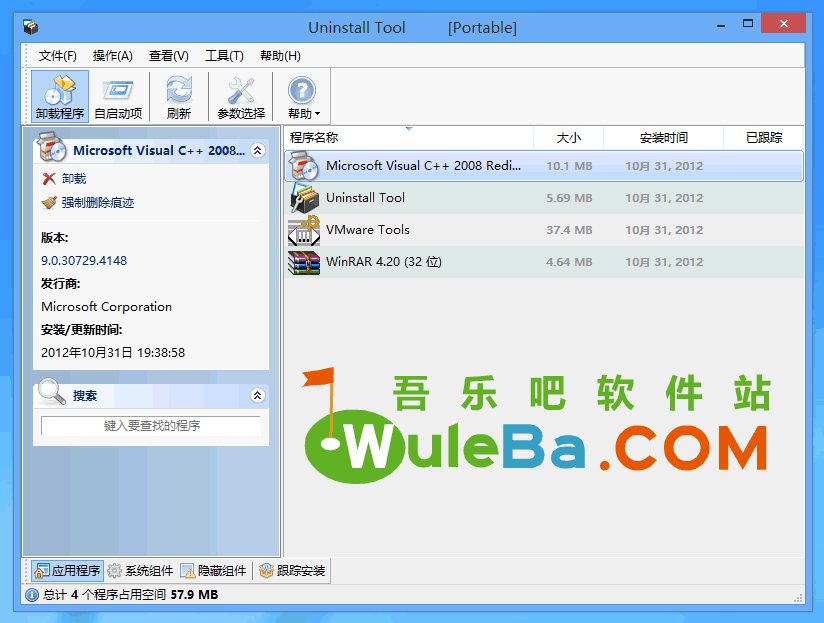The image size is (824, 623).
Task: Sort by 大小 column header
Action: [569, 138]
